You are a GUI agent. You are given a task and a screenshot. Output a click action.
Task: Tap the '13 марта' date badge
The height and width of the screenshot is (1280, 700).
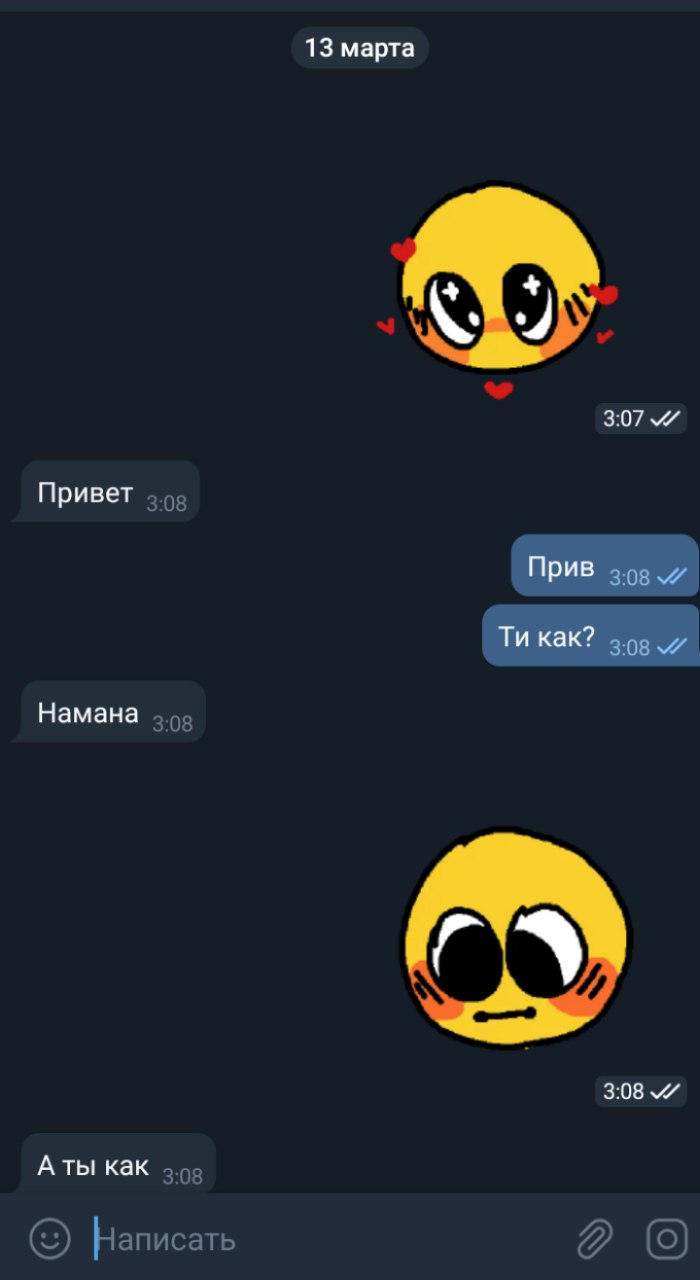coord(360,48)
